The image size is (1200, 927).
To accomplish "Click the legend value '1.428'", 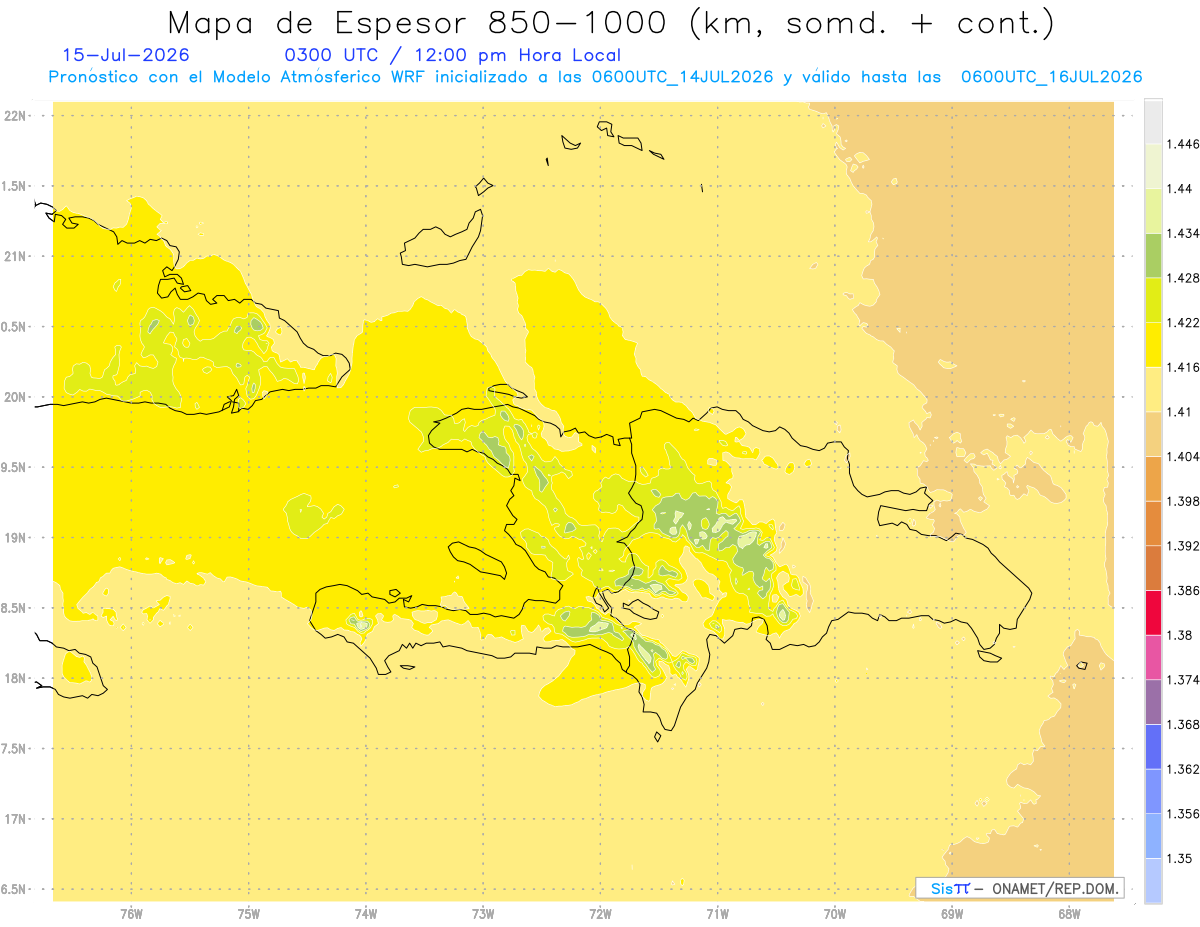I will (1182, 278).
